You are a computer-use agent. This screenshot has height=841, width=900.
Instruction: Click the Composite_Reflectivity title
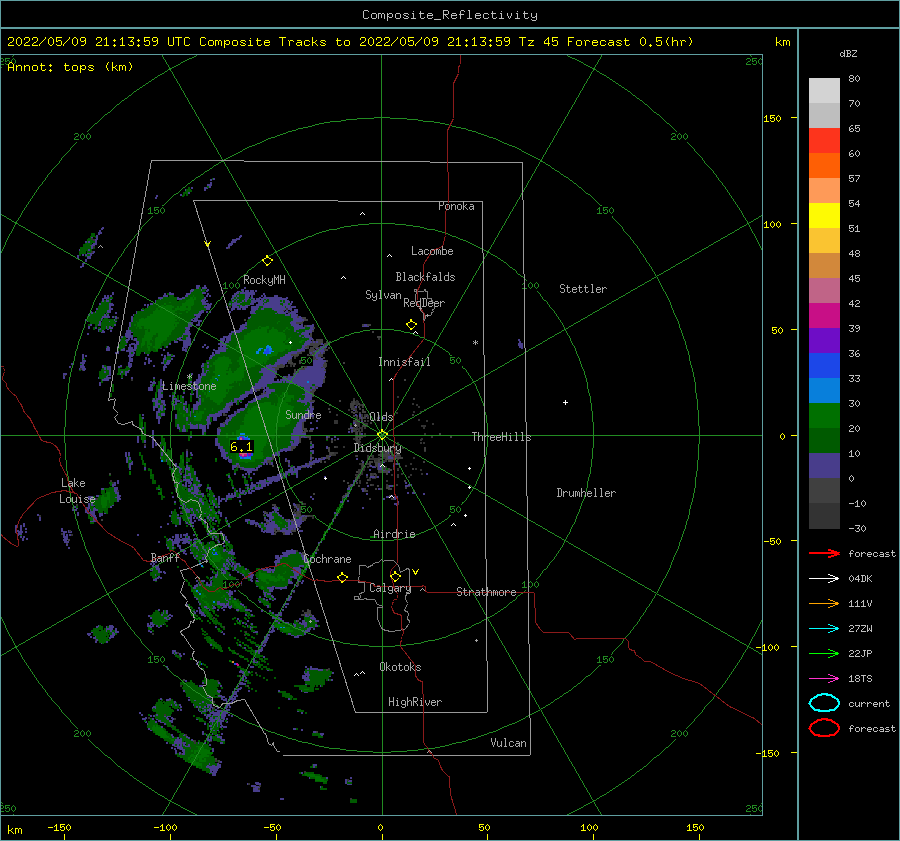[450, 15]
